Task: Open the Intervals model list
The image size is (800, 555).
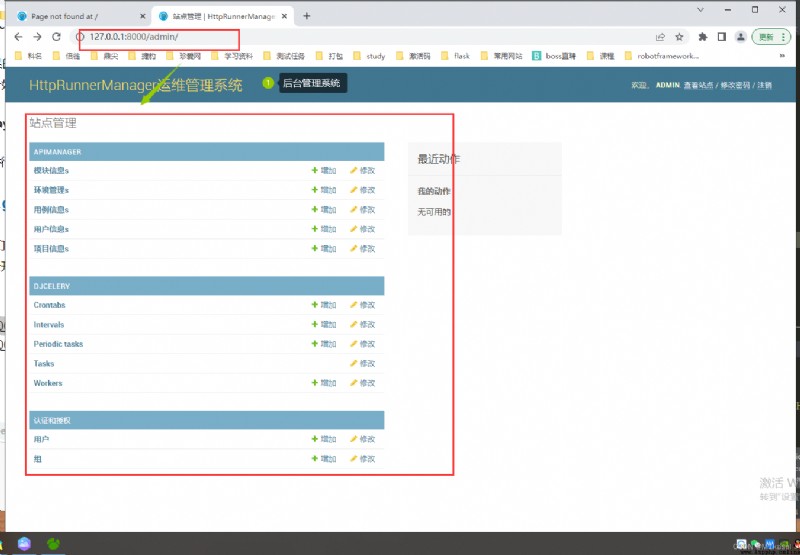Action: tap(49, 324)
